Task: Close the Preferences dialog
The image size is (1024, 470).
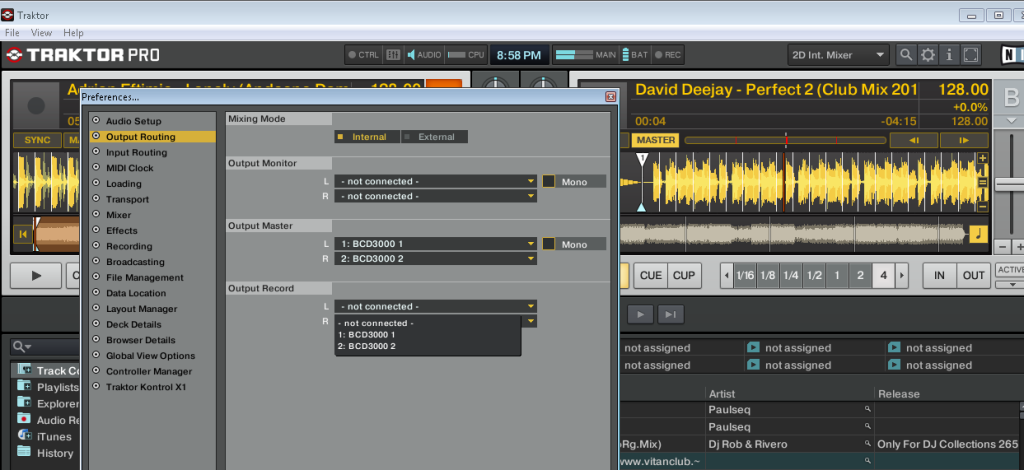Action: tap(611, 97)
